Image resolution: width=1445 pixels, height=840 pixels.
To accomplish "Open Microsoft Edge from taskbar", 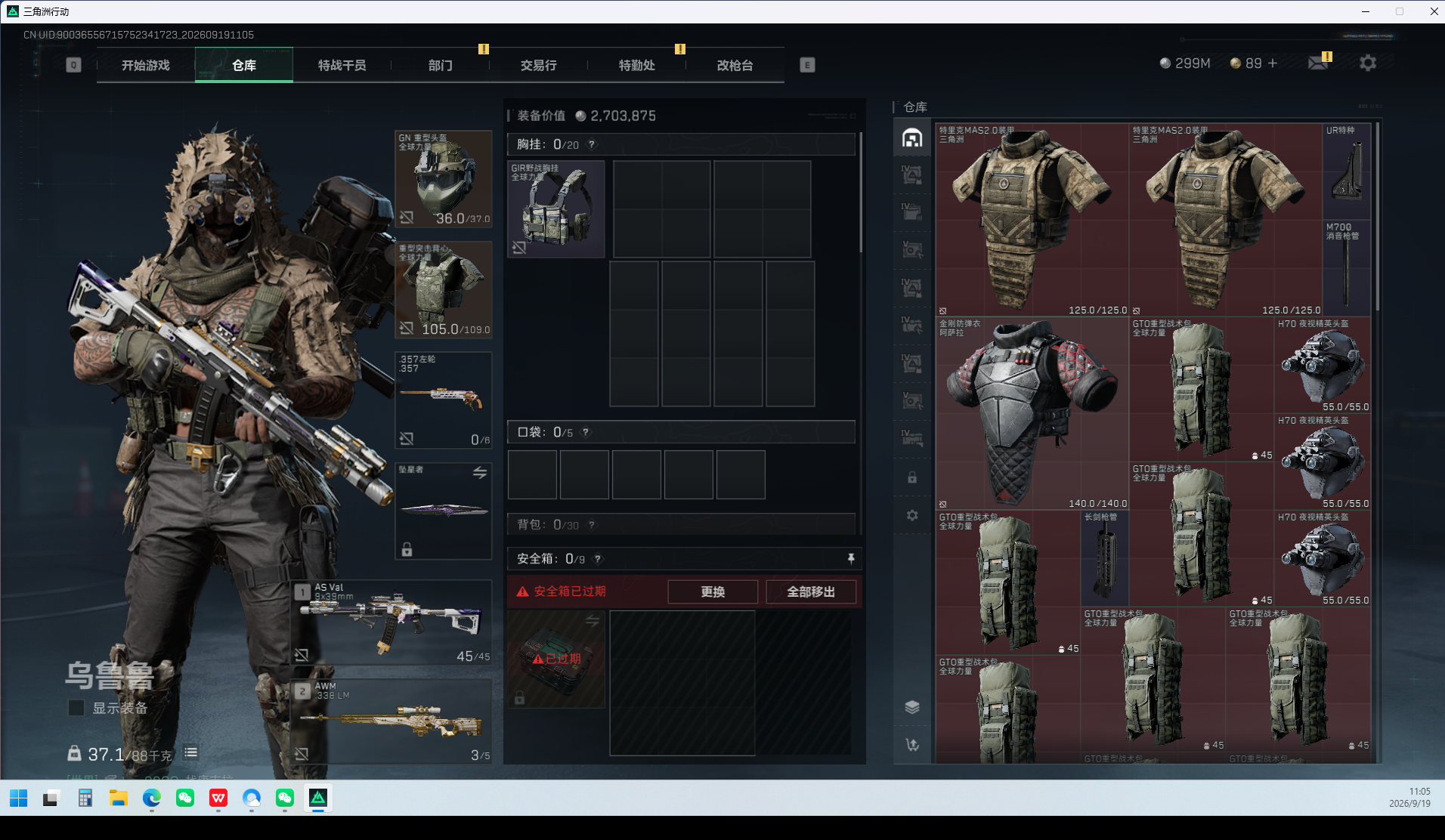I will [x=152, y=798].
